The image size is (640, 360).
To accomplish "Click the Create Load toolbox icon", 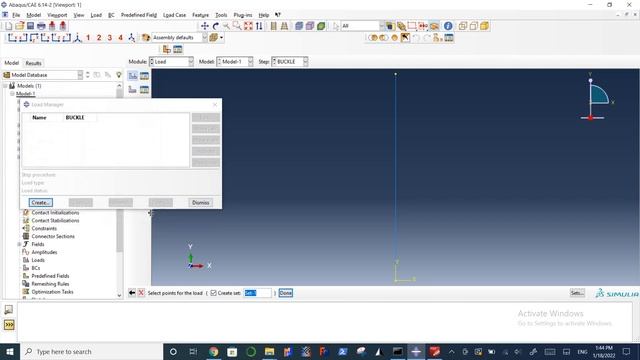I will [133, 76].
